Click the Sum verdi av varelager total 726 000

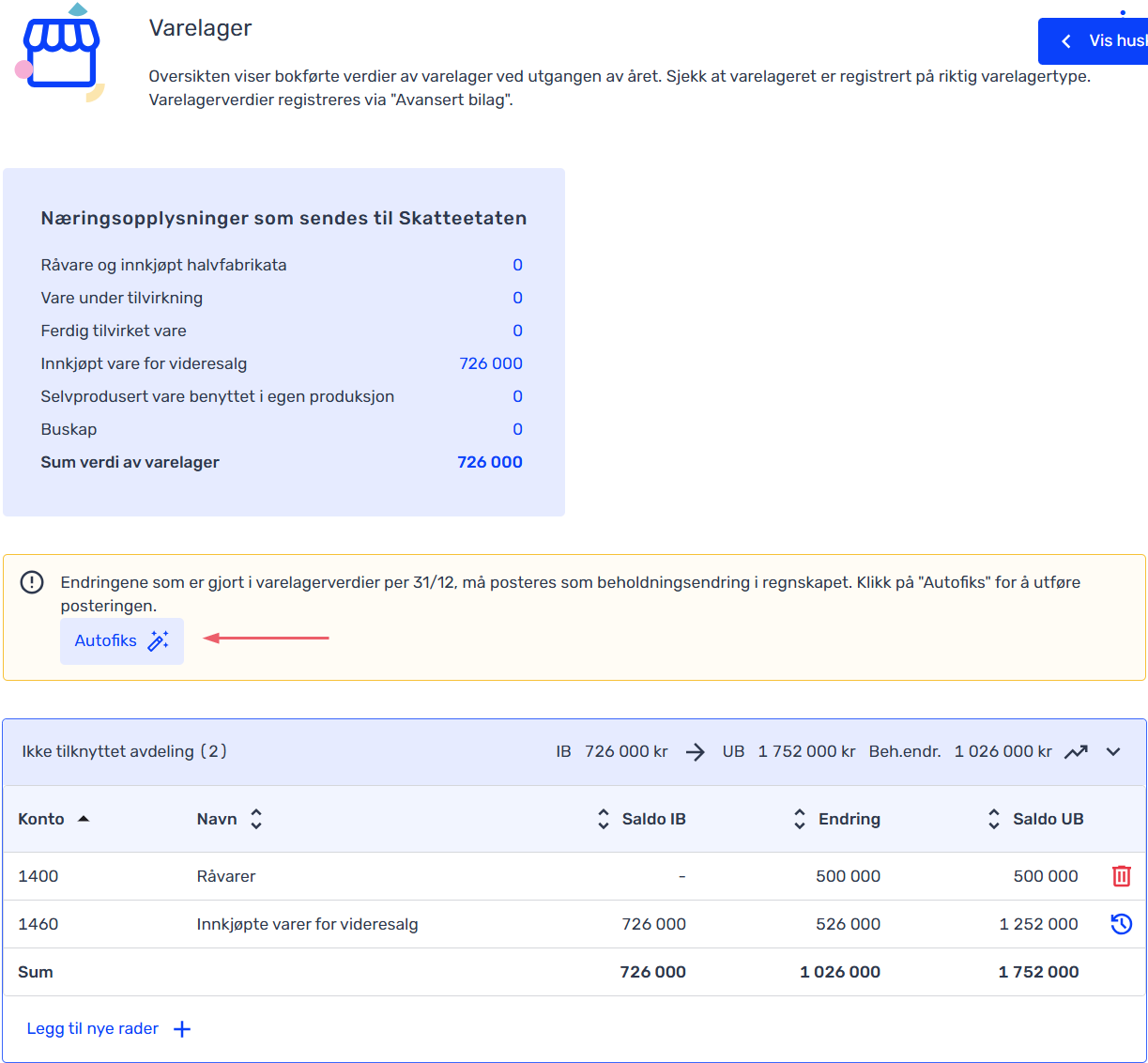click(490, 462)
